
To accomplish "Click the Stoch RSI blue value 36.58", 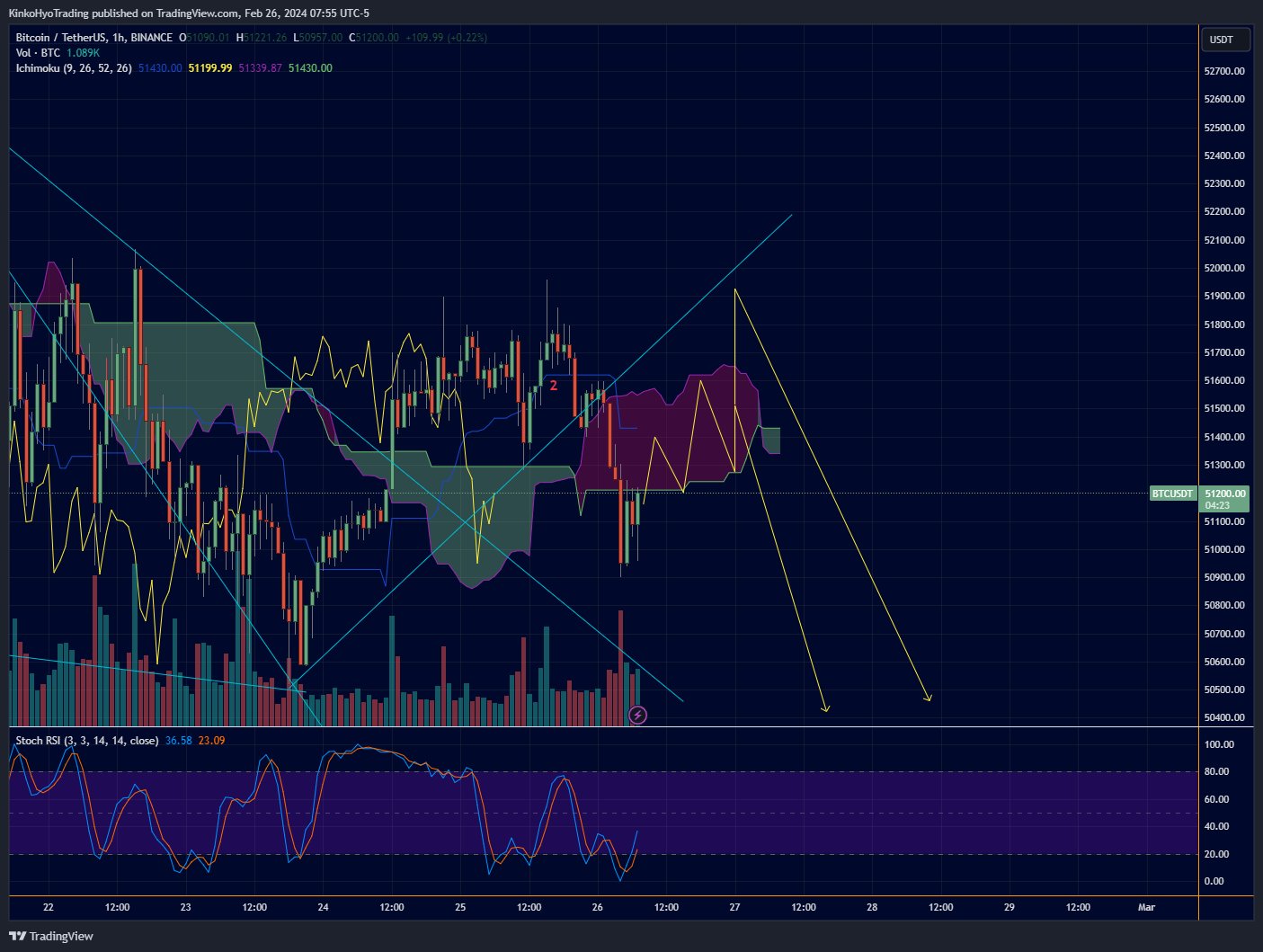I will tap(178, 741).
